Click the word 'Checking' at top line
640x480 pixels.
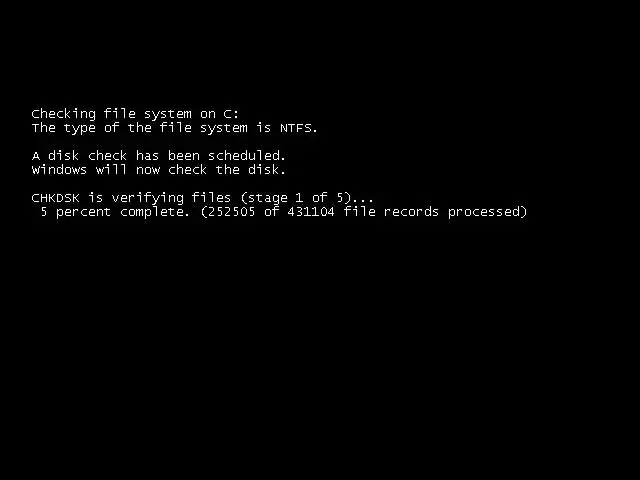[x=64, y=115]
